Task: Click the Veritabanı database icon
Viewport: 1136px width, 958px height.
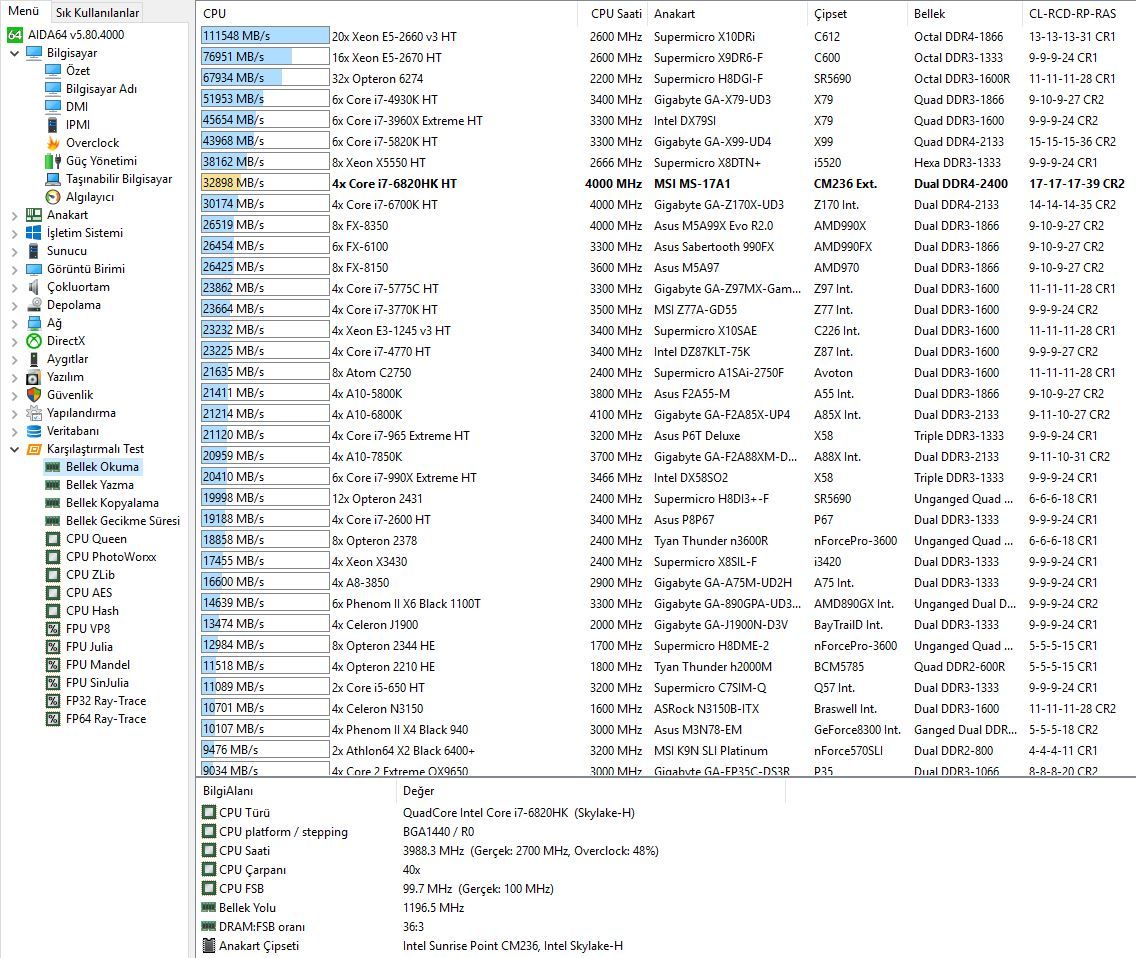Action: coord(33,430)
